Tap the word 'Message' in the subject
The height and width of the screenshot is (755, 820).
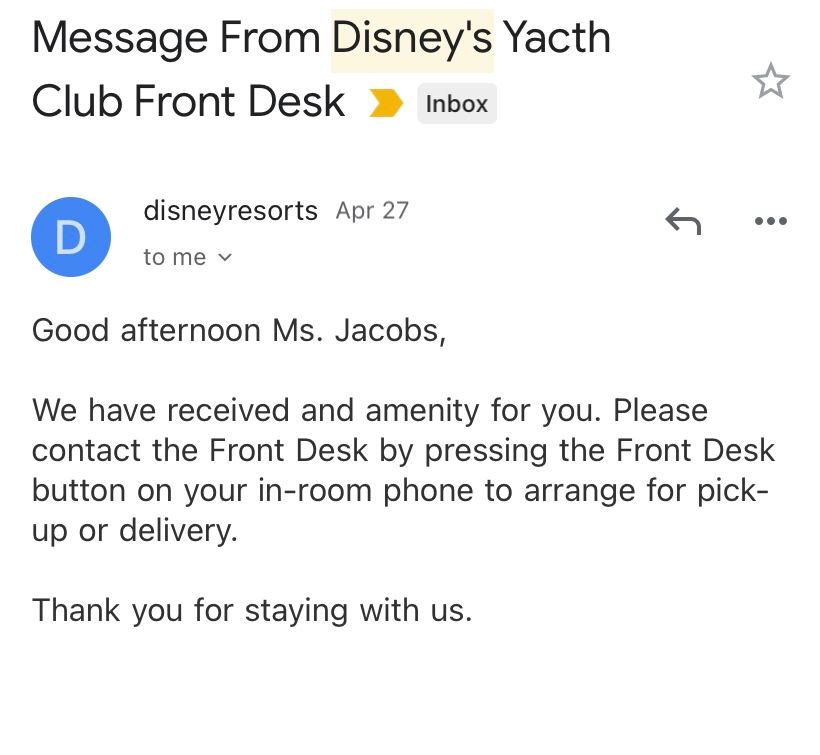pyautogui.click(x=120, y=40)
